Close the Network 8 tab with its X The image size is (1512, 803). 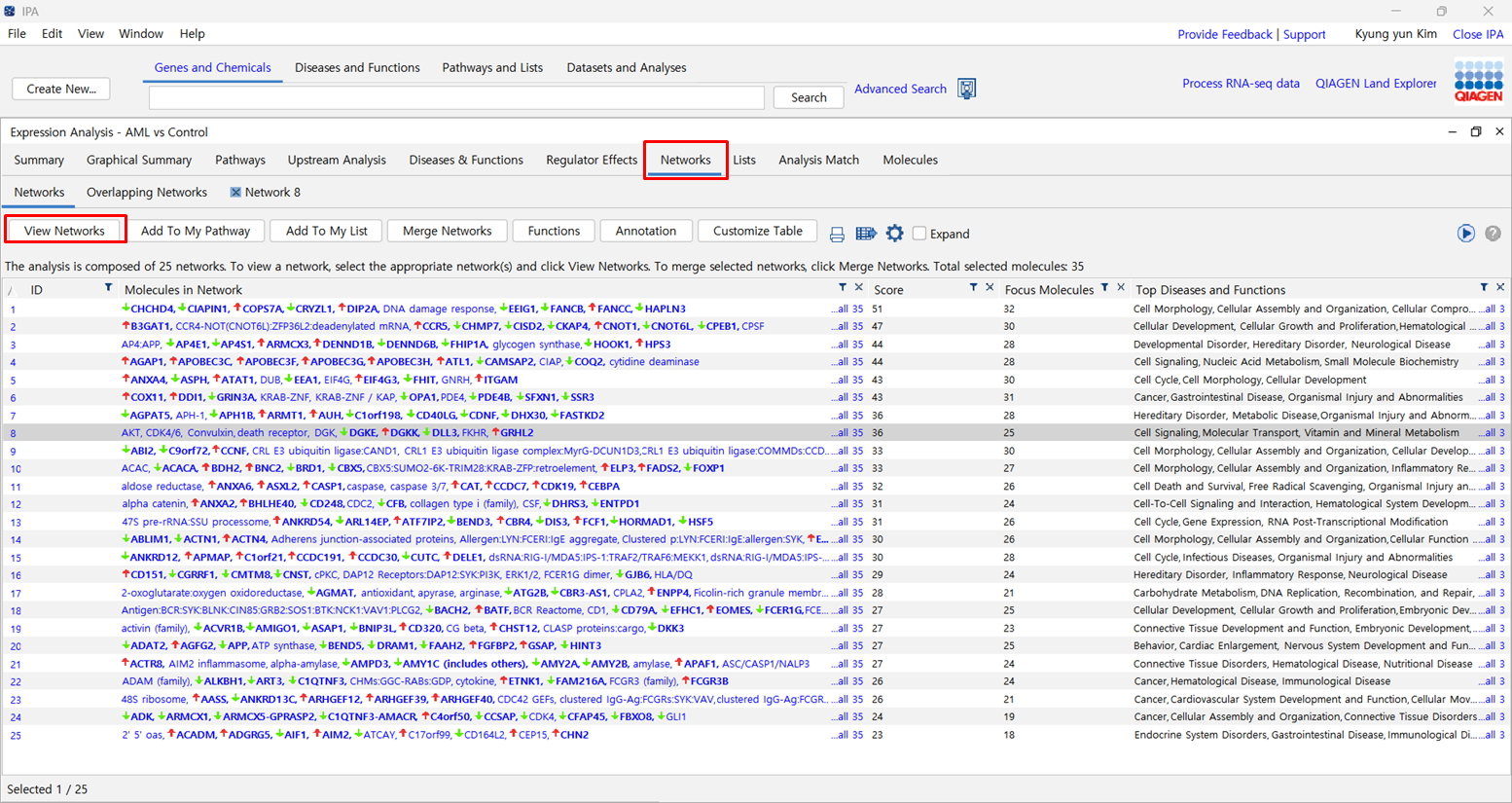coord(235,193)
